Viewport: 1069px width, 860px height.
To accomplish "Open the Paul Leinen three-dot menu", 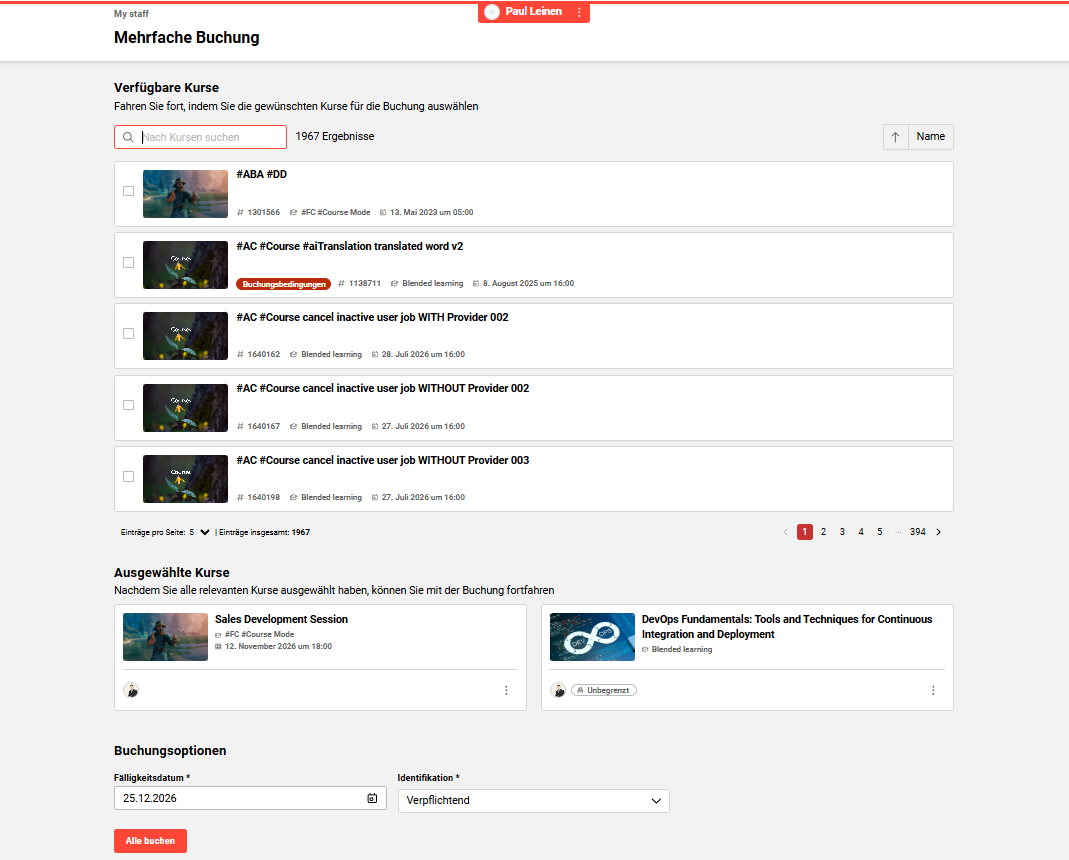I will [x=579, y=12].
